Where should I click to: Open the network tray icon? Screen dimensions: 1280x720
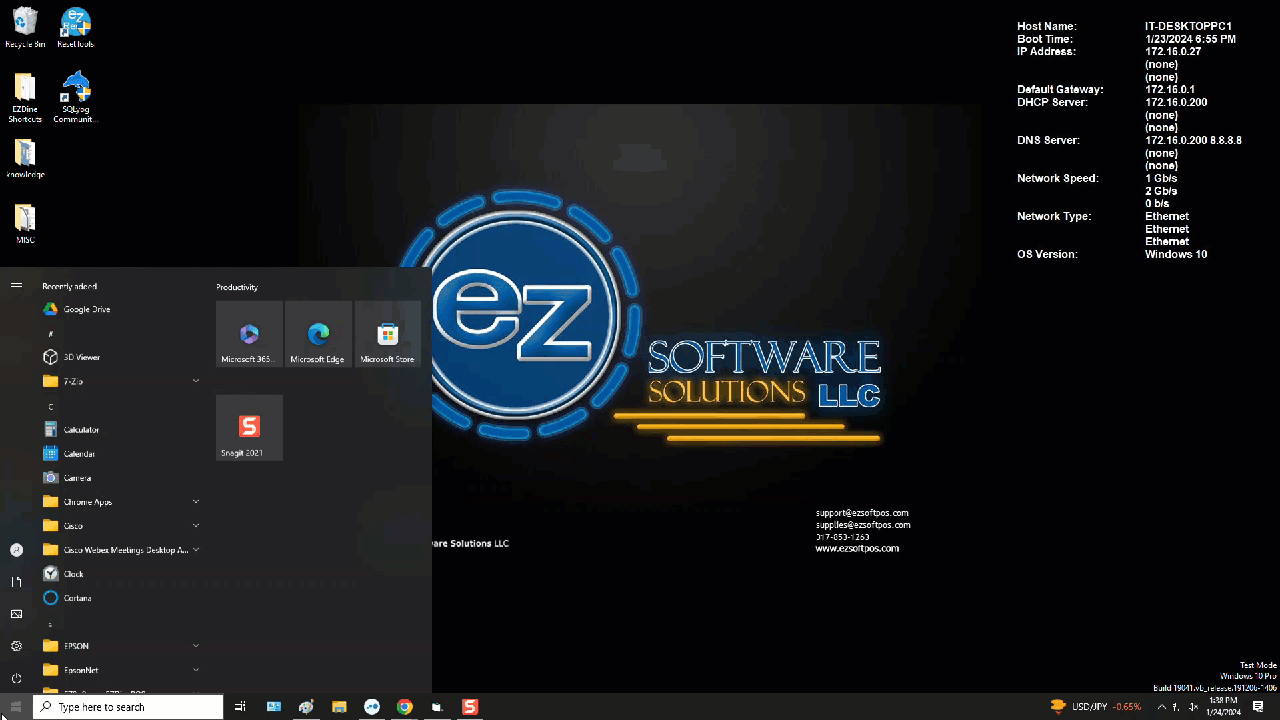pos(1177,707)
